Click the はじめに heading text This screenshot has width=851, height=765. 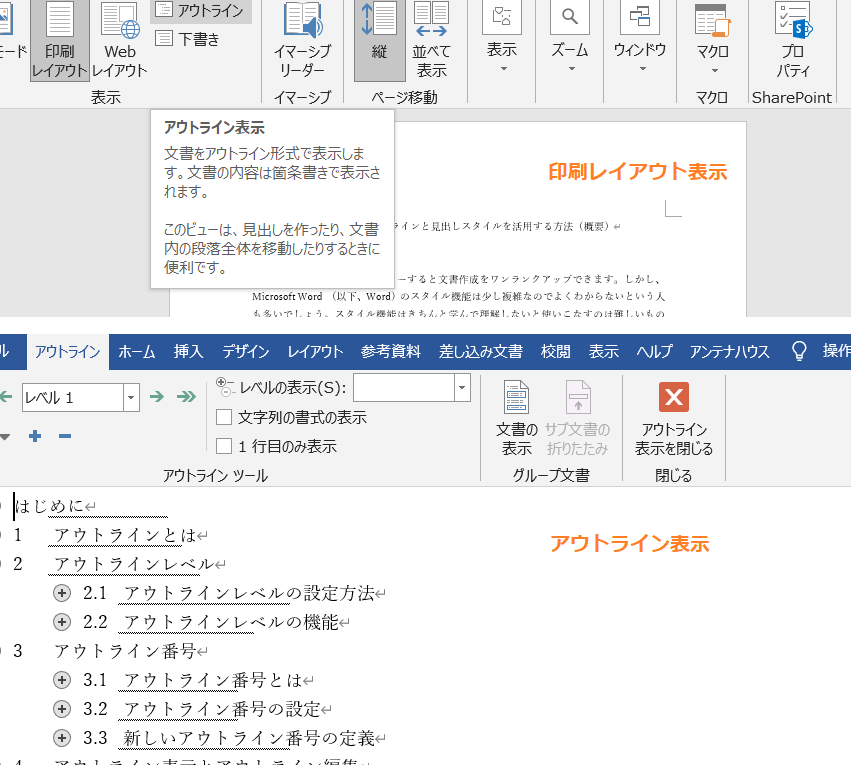tap(47, 507)
